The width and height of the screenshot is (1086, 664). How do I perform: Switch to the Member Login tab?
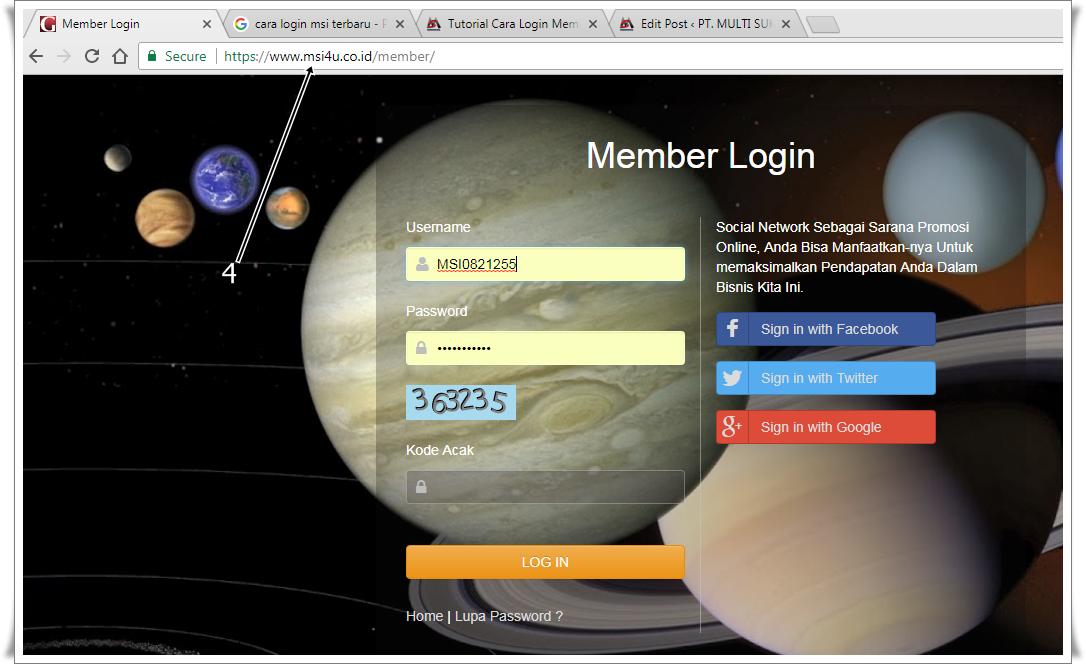pos(123,24)
